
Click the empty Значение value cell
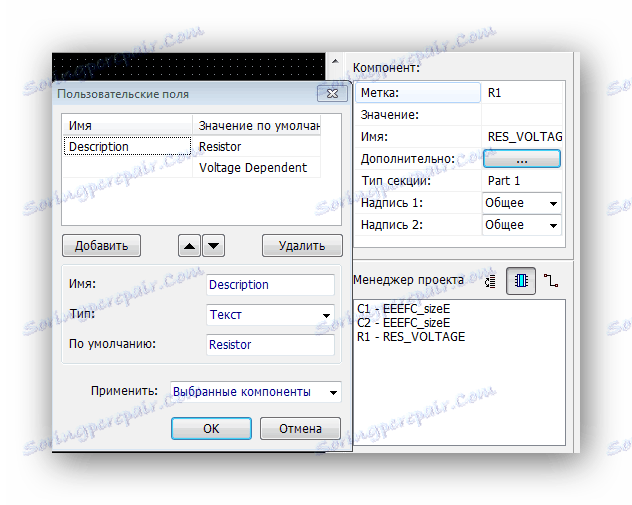(x=522, y=115)
